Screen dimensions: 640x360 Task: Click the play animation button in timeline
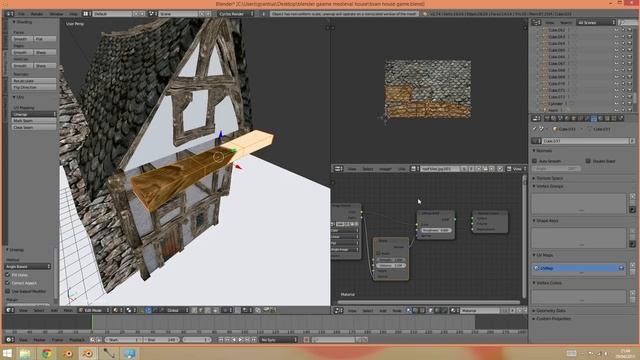240,340
